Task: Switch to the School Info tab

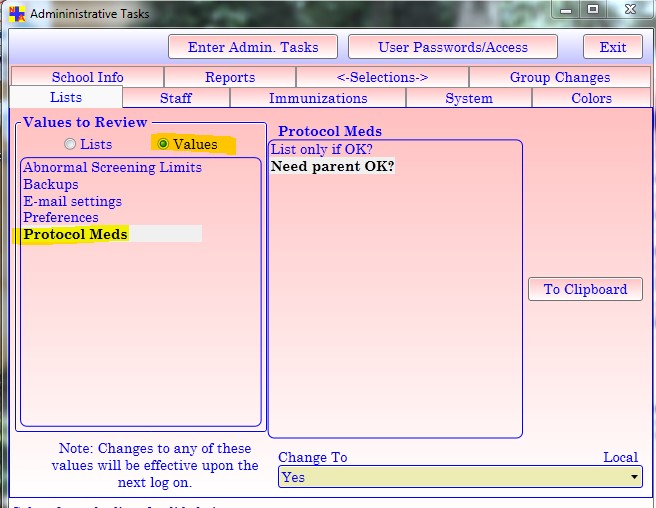Action: [87, 77]
